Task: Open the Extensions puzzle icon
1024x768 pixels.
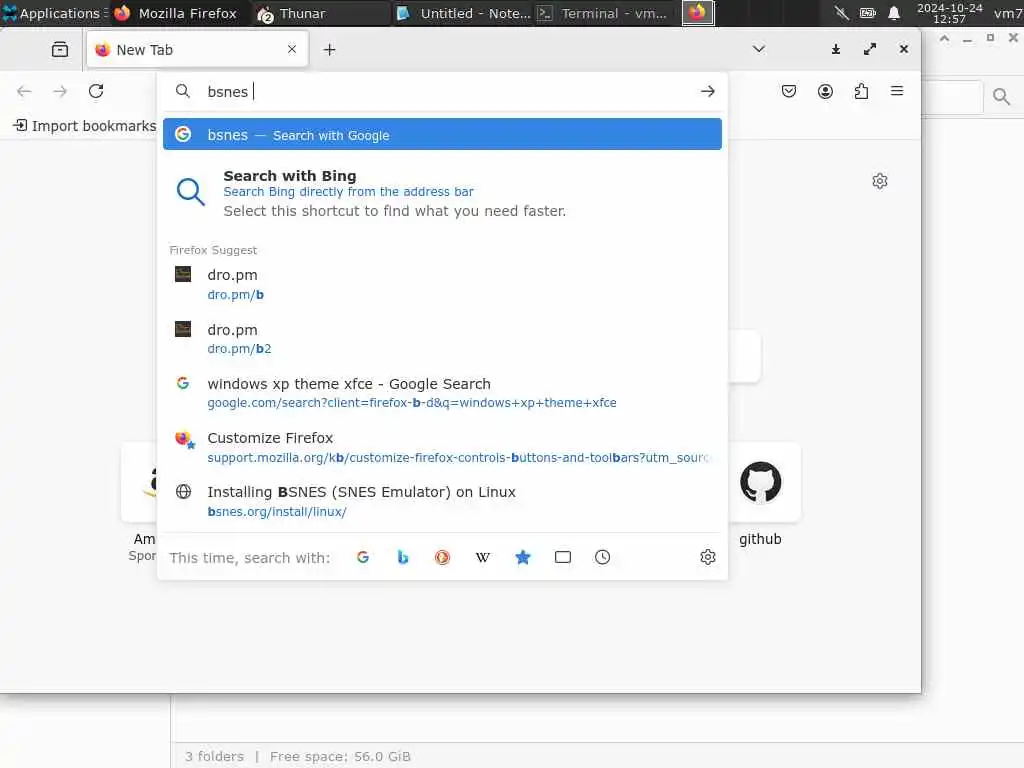Action: [861, 91]
